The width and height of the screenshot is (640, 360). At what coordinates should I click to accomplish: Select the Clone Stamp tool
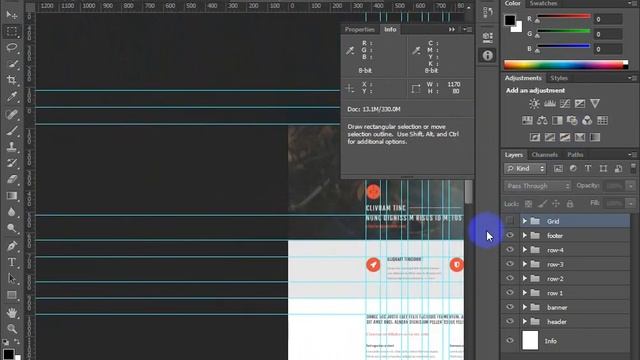pyautogui.click(x=11, y=147)
